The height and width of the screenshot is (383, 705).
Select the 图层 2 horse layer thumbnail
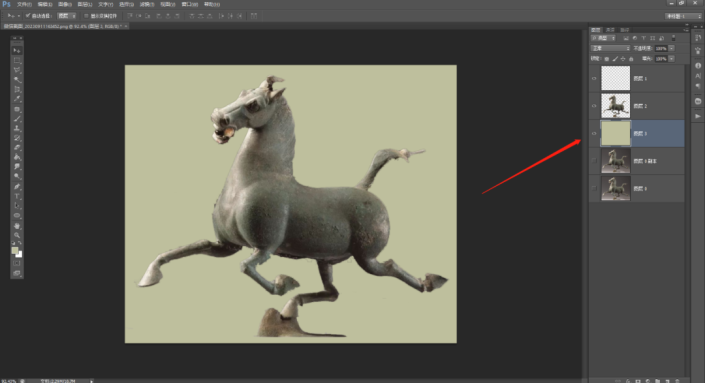click(616, 106)
